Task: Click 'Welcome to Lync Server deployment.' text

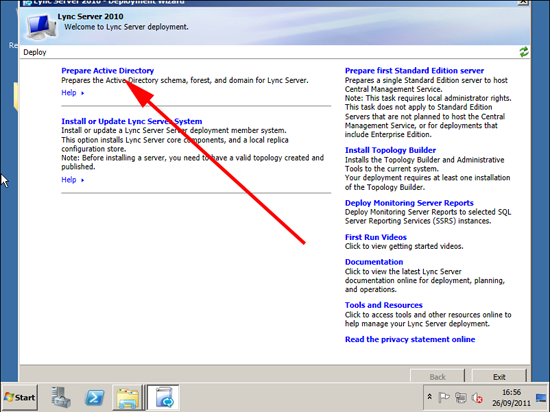Action: coord(126,27)
